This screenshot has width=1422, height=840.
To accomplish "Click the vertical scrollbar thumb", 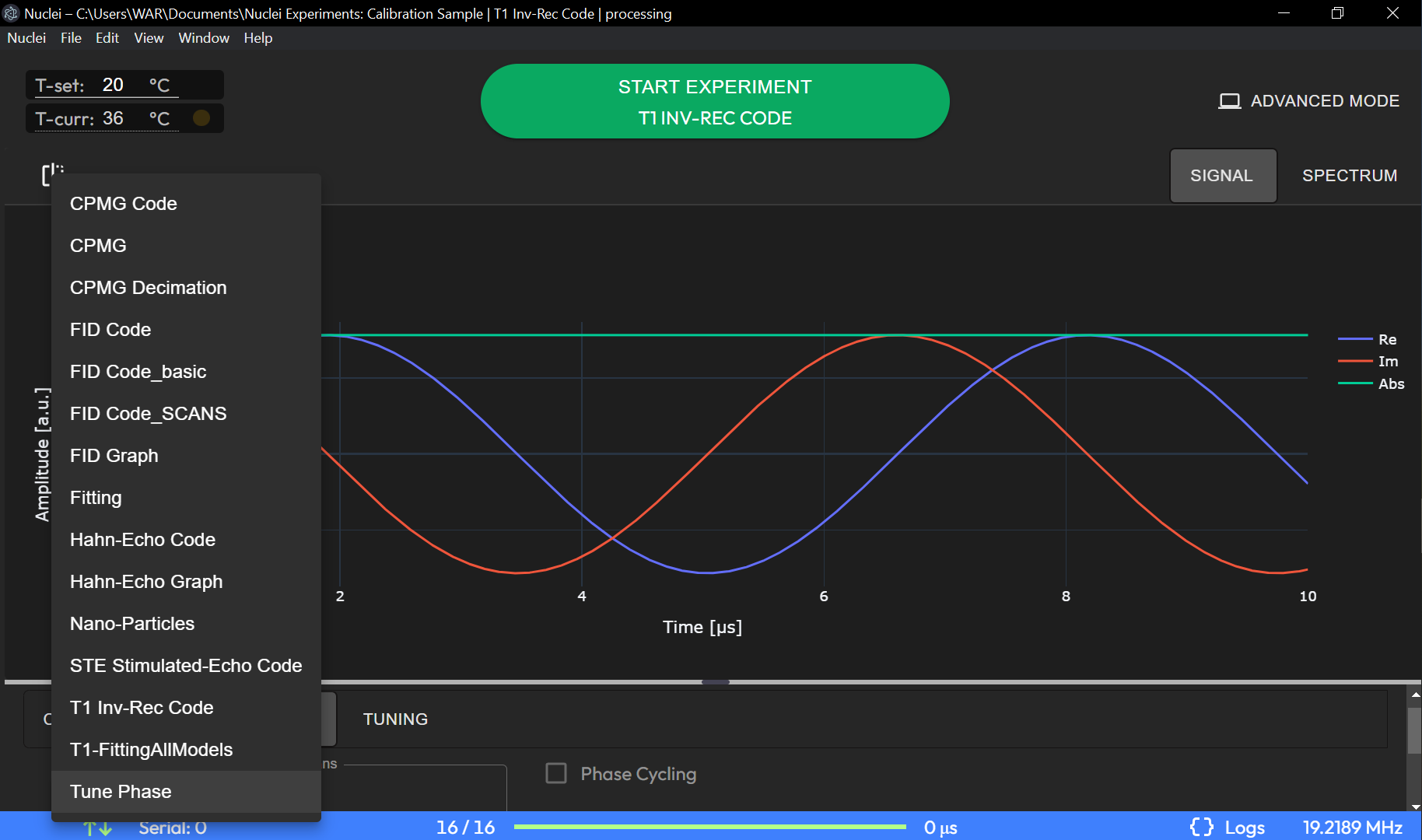I will pos(1414,730).
